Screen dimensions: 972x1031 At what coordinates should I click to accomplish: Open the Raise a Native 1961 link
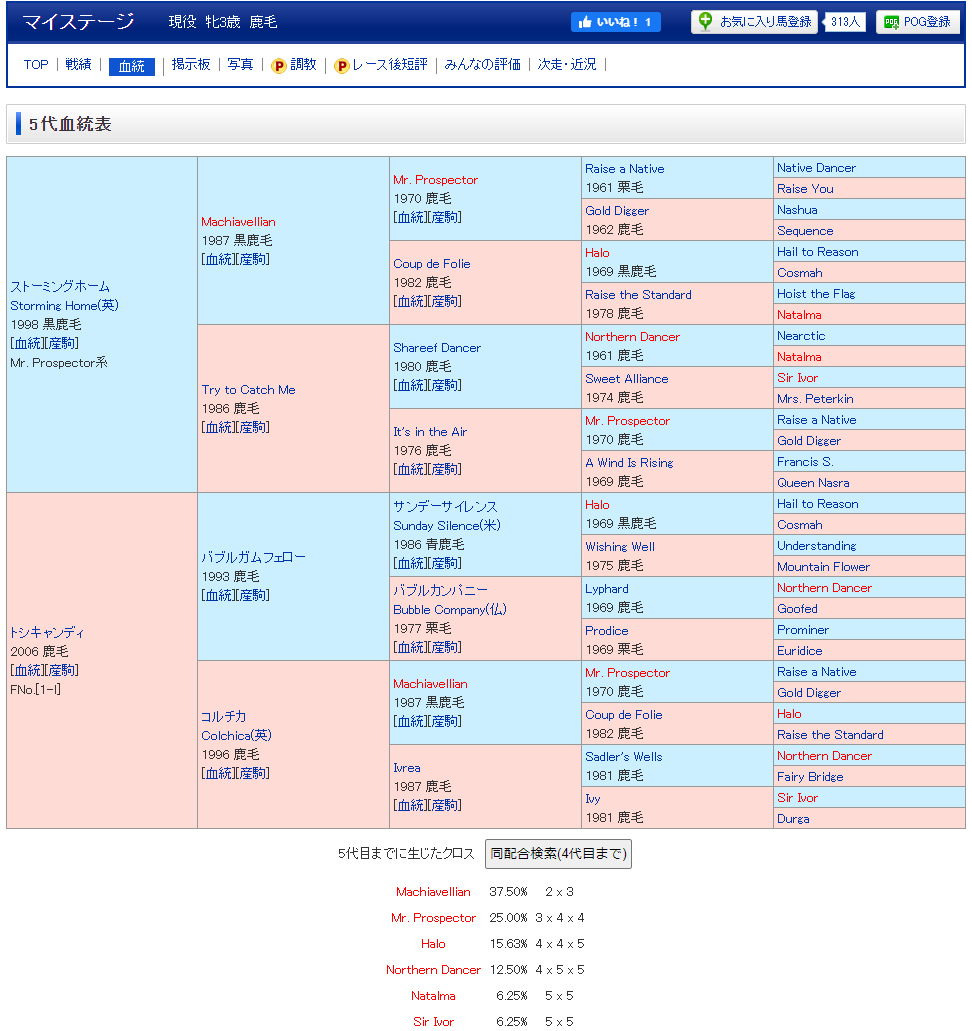[x=625, y=169]
